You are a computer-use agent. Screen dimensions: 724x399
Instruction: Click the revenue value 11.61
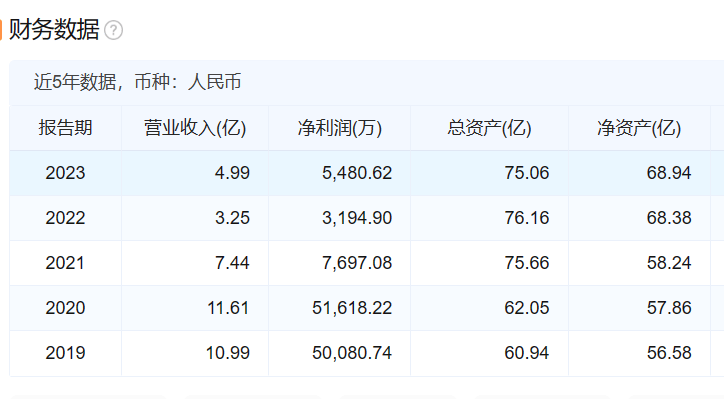click(228, 308)
